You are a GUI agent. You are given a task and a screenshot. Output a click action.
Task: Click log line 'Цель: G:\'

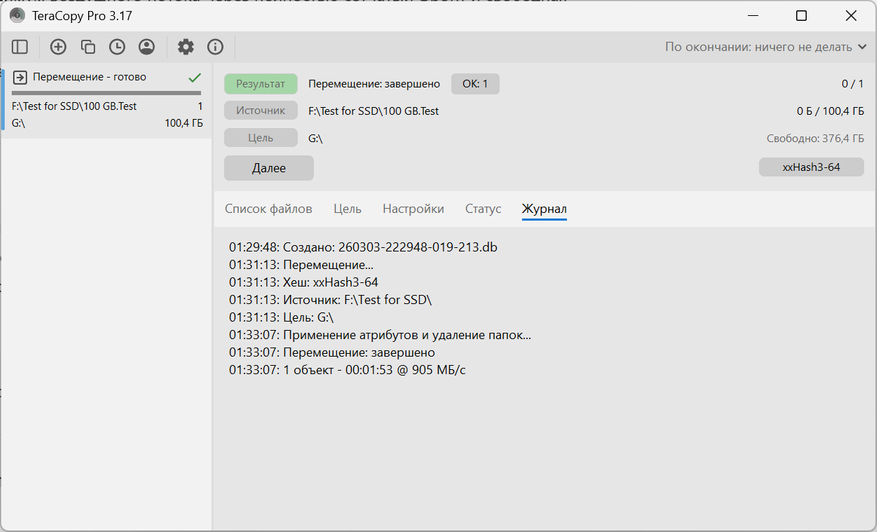(x=281, y=318)
